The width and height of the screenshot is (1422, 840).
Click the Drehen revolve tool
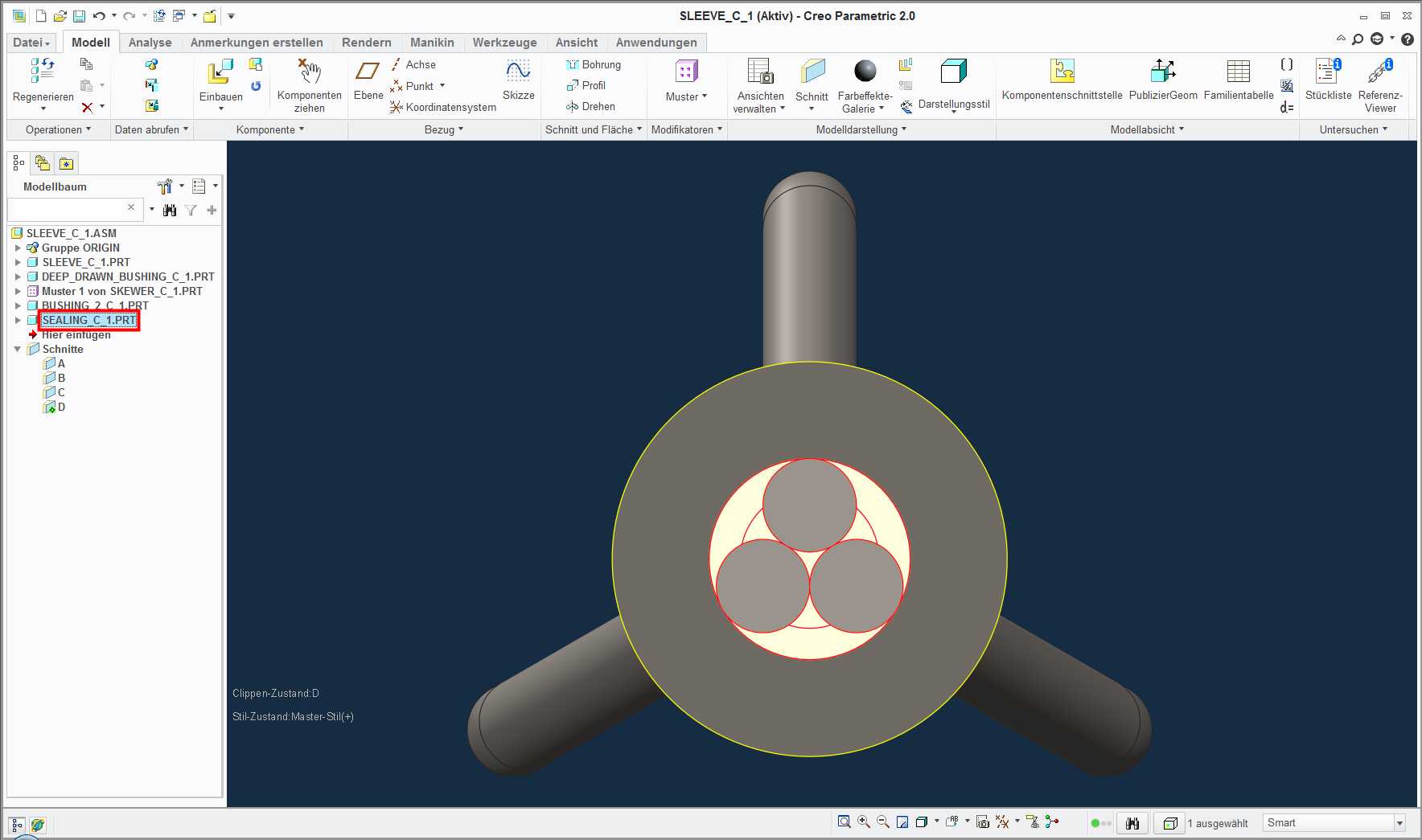pyautogui.click(x=591, y=106)
